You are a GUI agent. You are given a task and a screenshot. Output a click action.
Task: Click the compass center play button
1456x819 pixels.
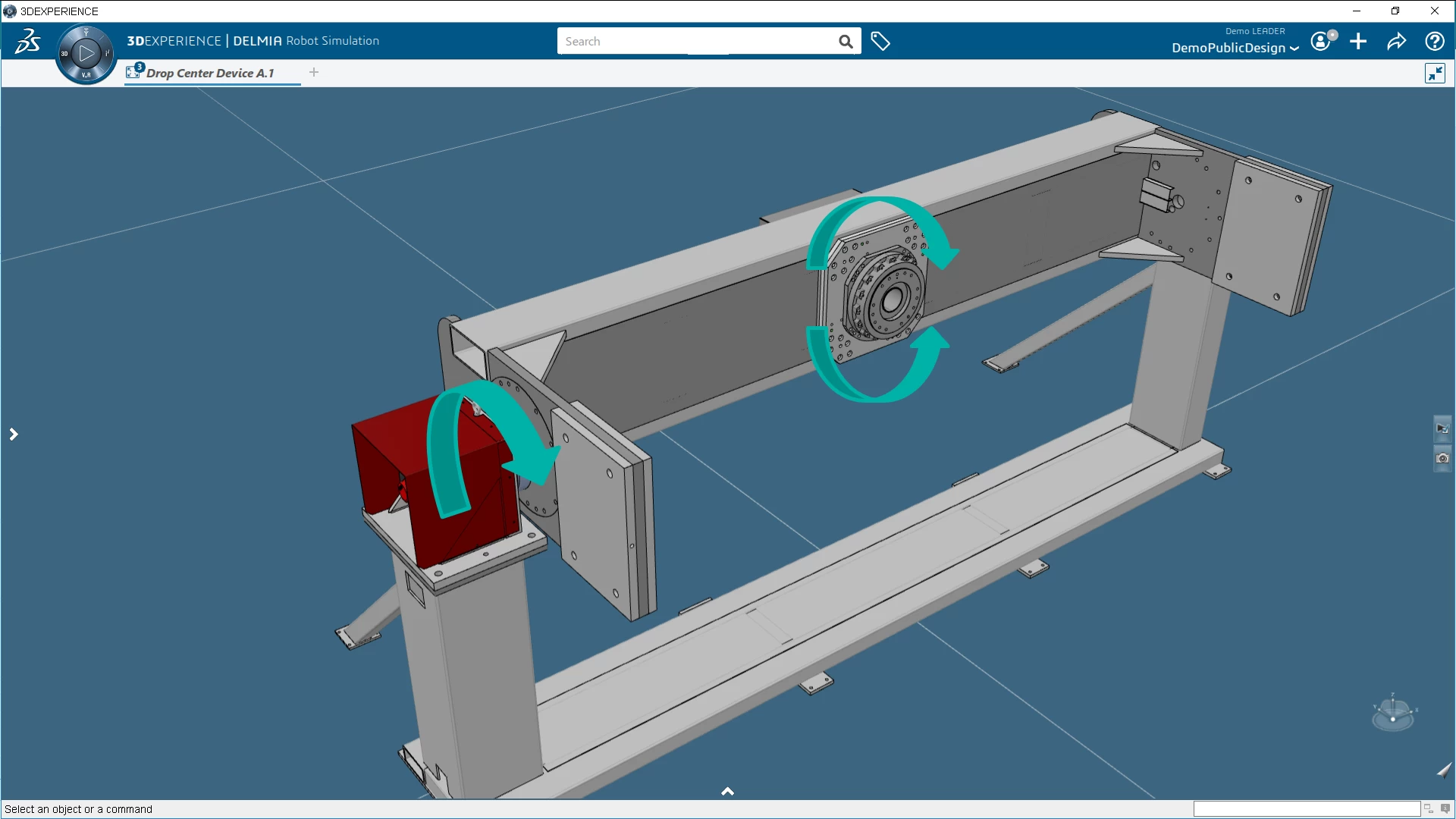coord(86,53)
